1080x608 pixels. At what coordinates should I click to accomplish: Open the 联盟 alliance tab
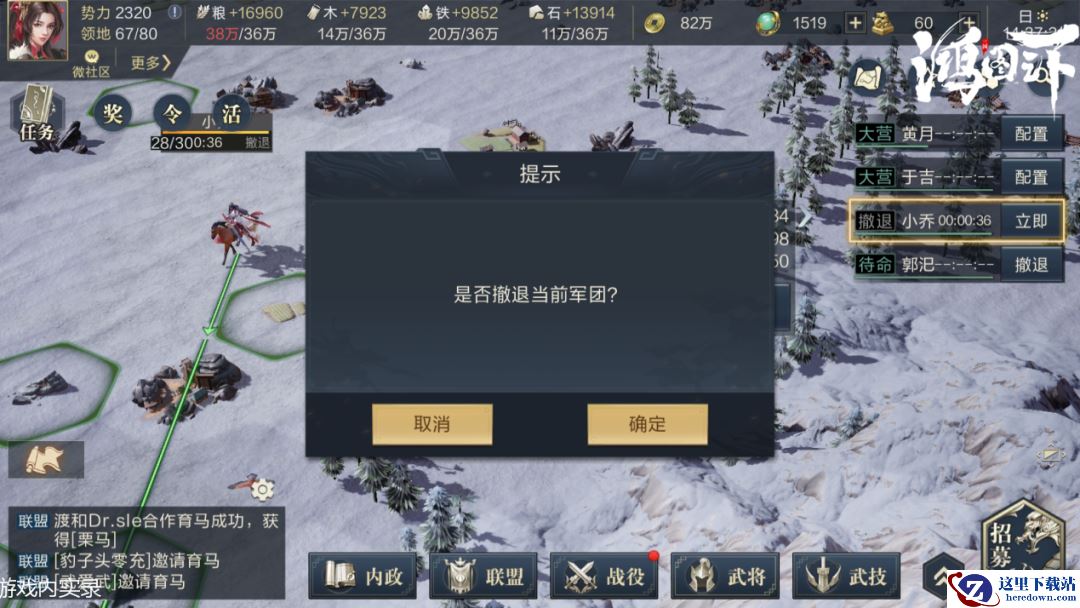tap(484, 576)
